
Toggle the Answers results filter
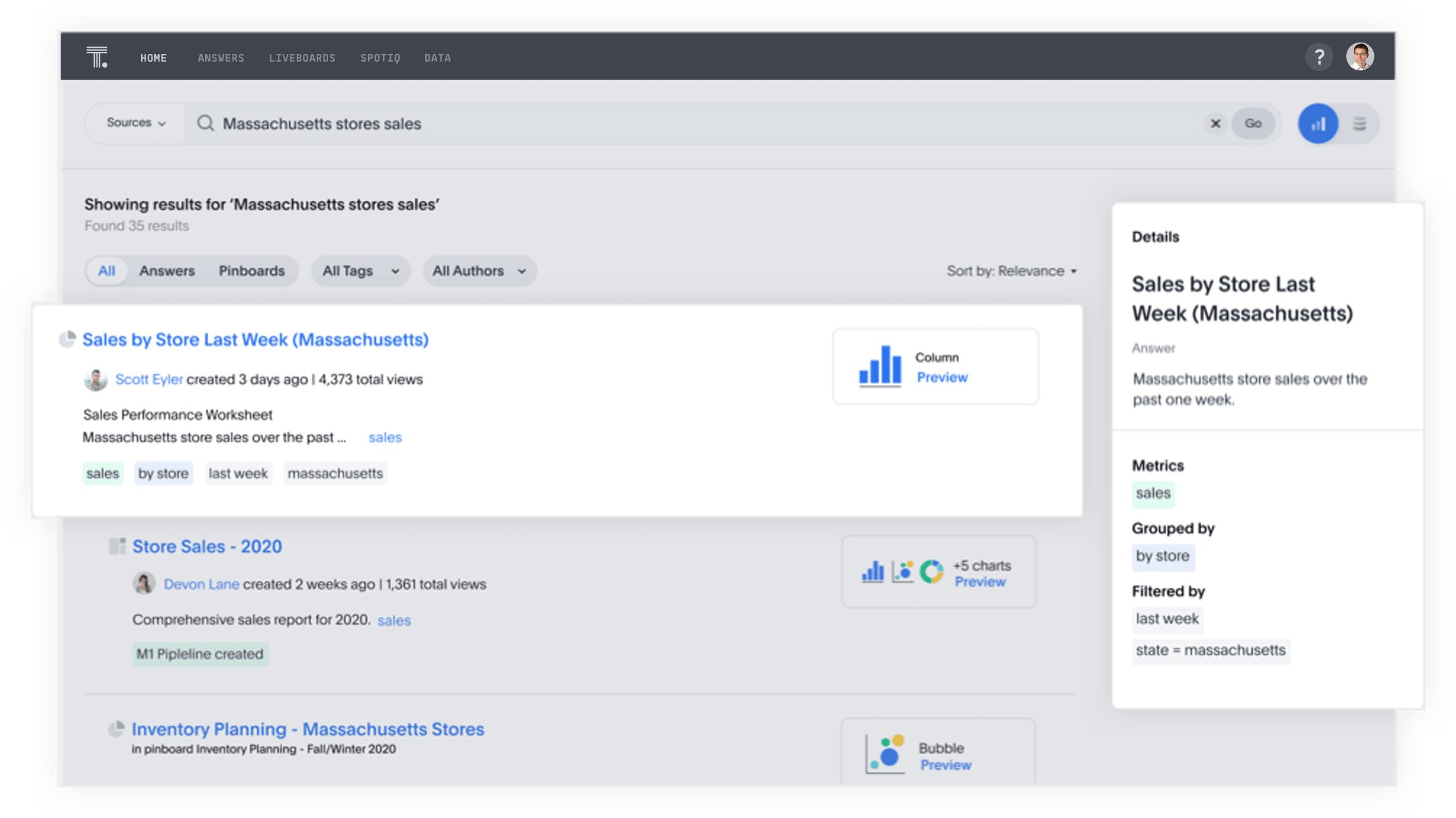click(167, 271)
